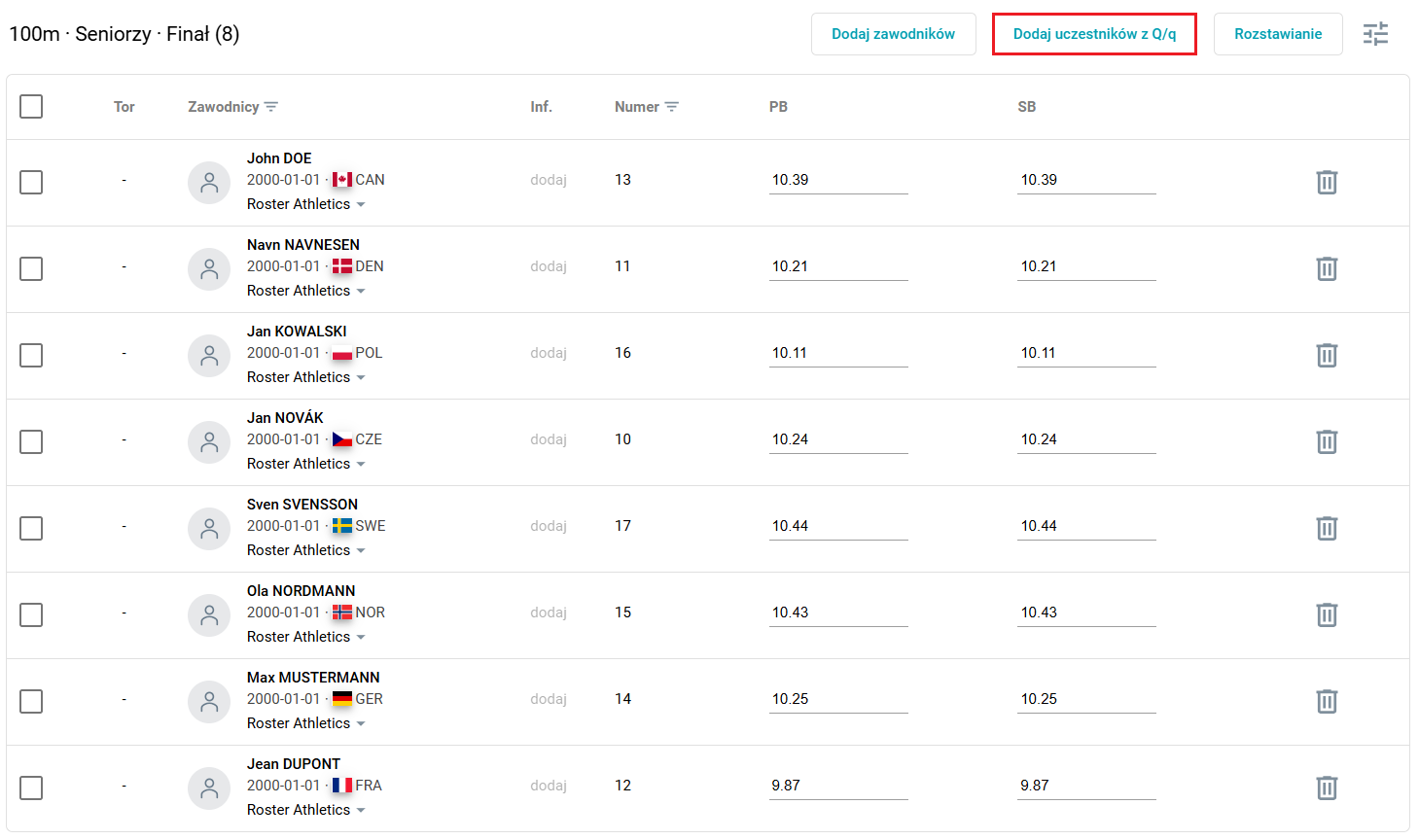Open John DOE's avatar icon

[209, 182]
